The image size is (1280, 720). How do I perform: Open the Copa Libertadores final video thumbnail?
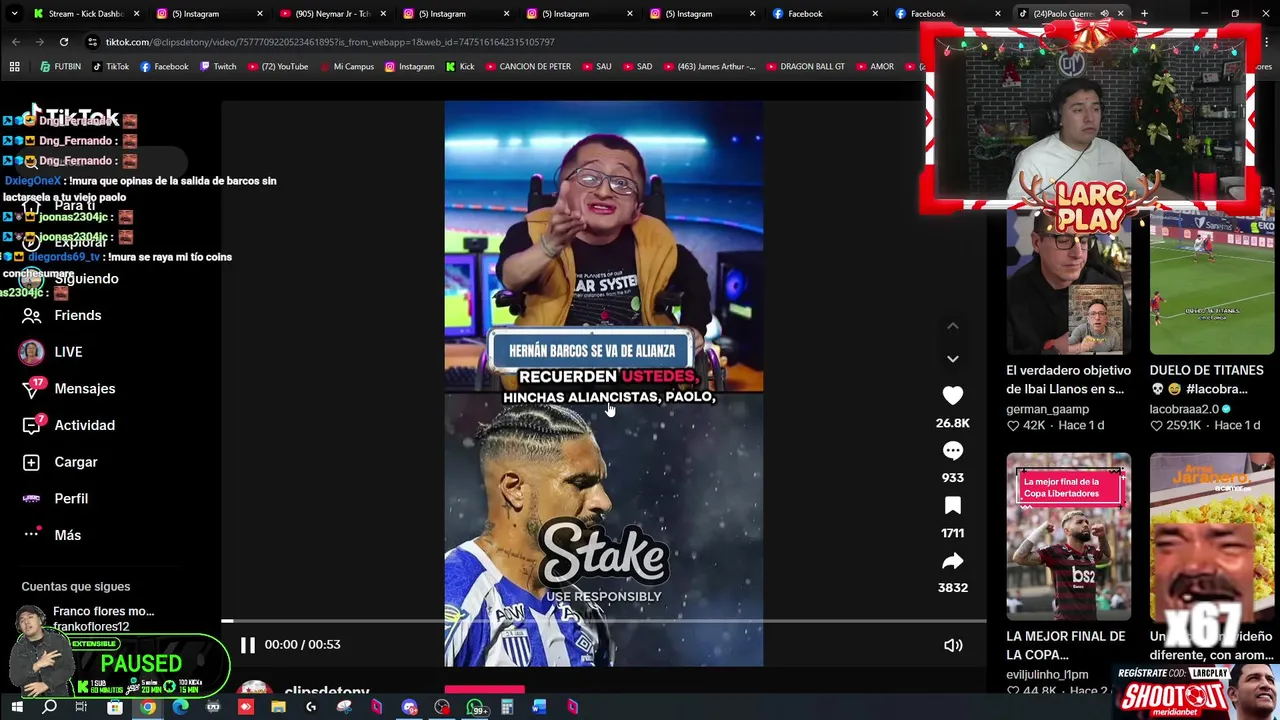(1068, 536)
